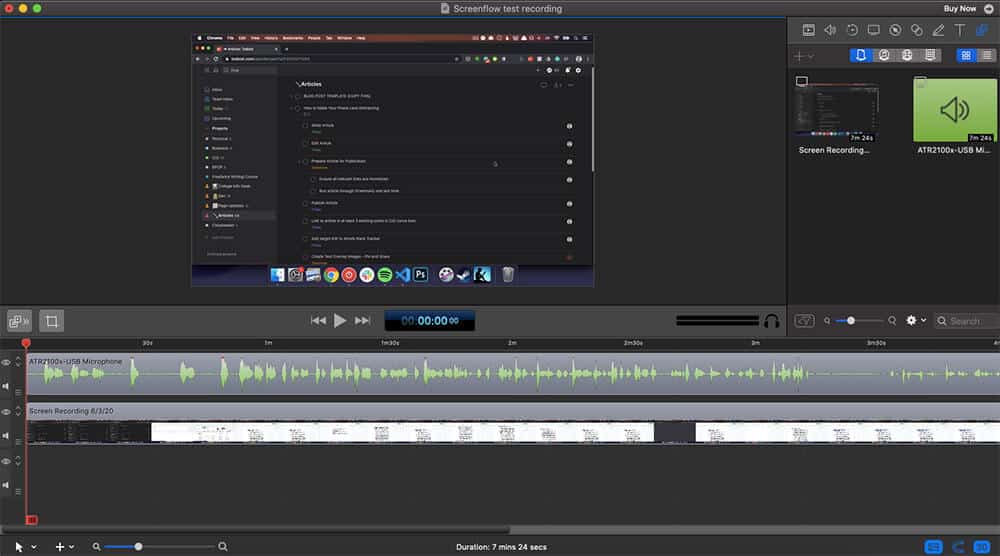Hide the empty third timeline track
This screenshot has width=1000, height=556.
[x=6, y=461]
